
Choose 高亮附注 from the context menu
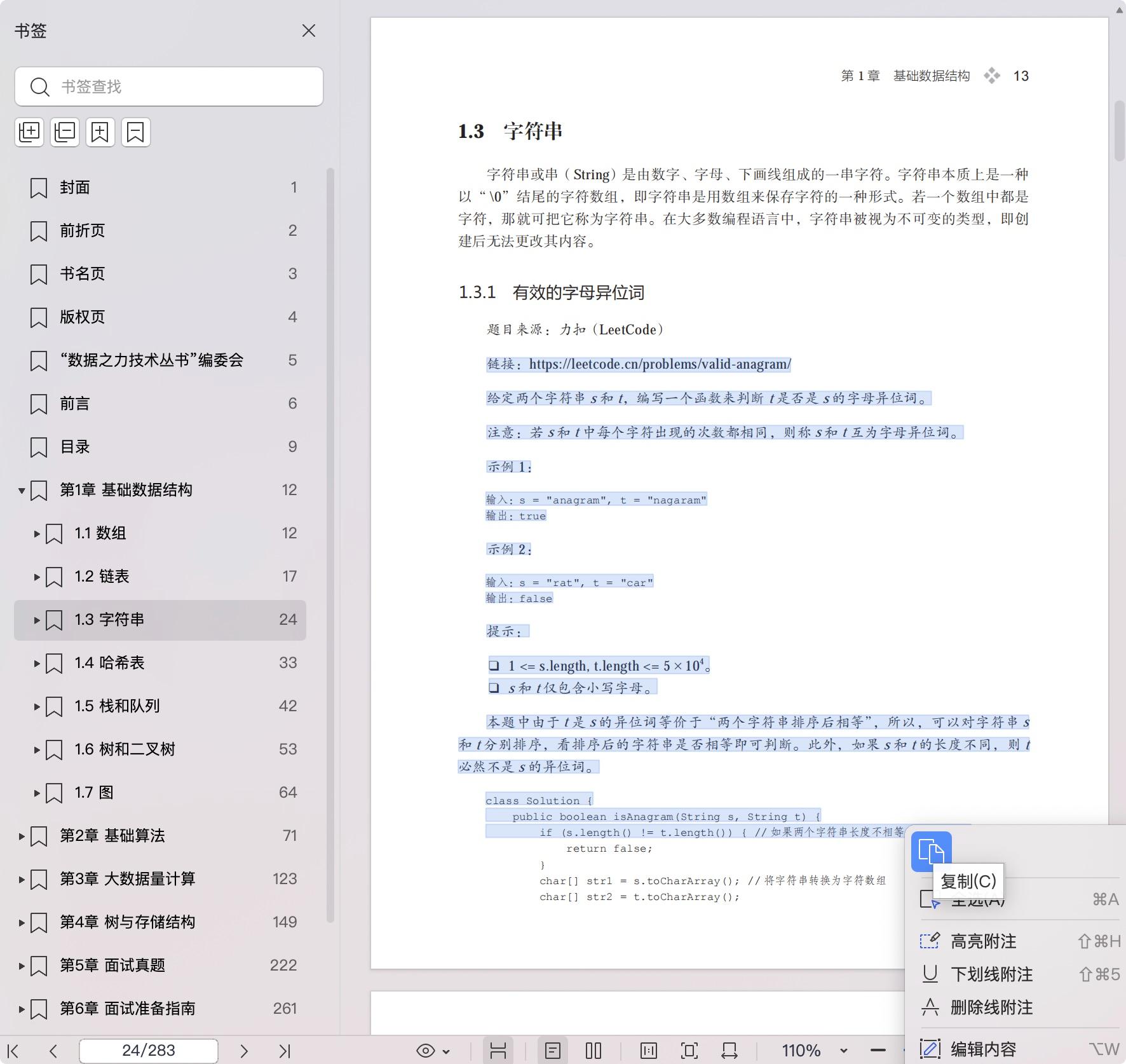984,941
